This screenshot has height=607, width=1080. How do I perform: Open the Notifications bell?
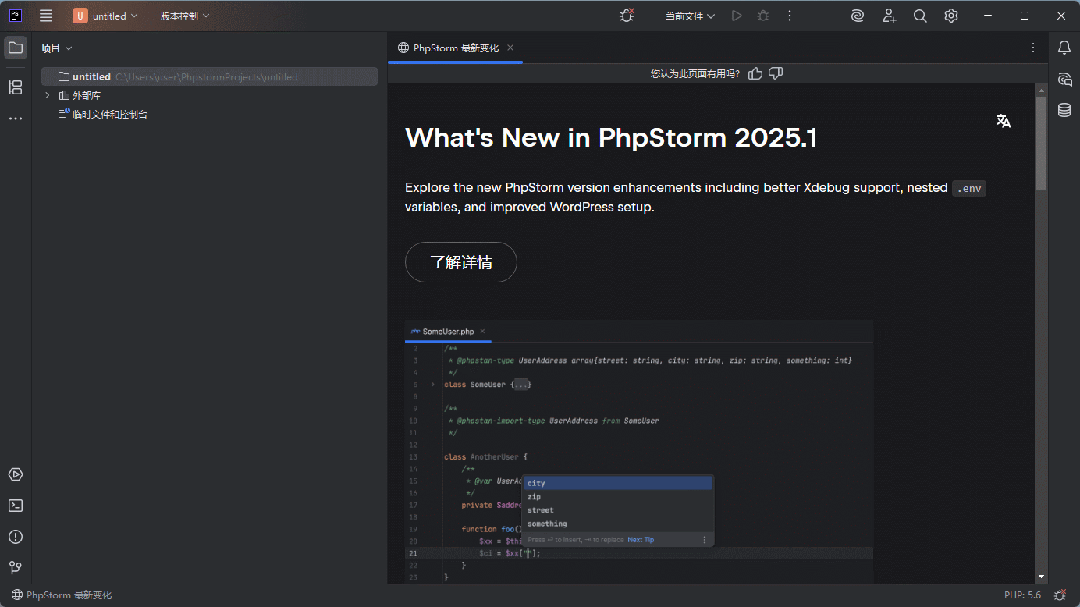(1064, 48)
